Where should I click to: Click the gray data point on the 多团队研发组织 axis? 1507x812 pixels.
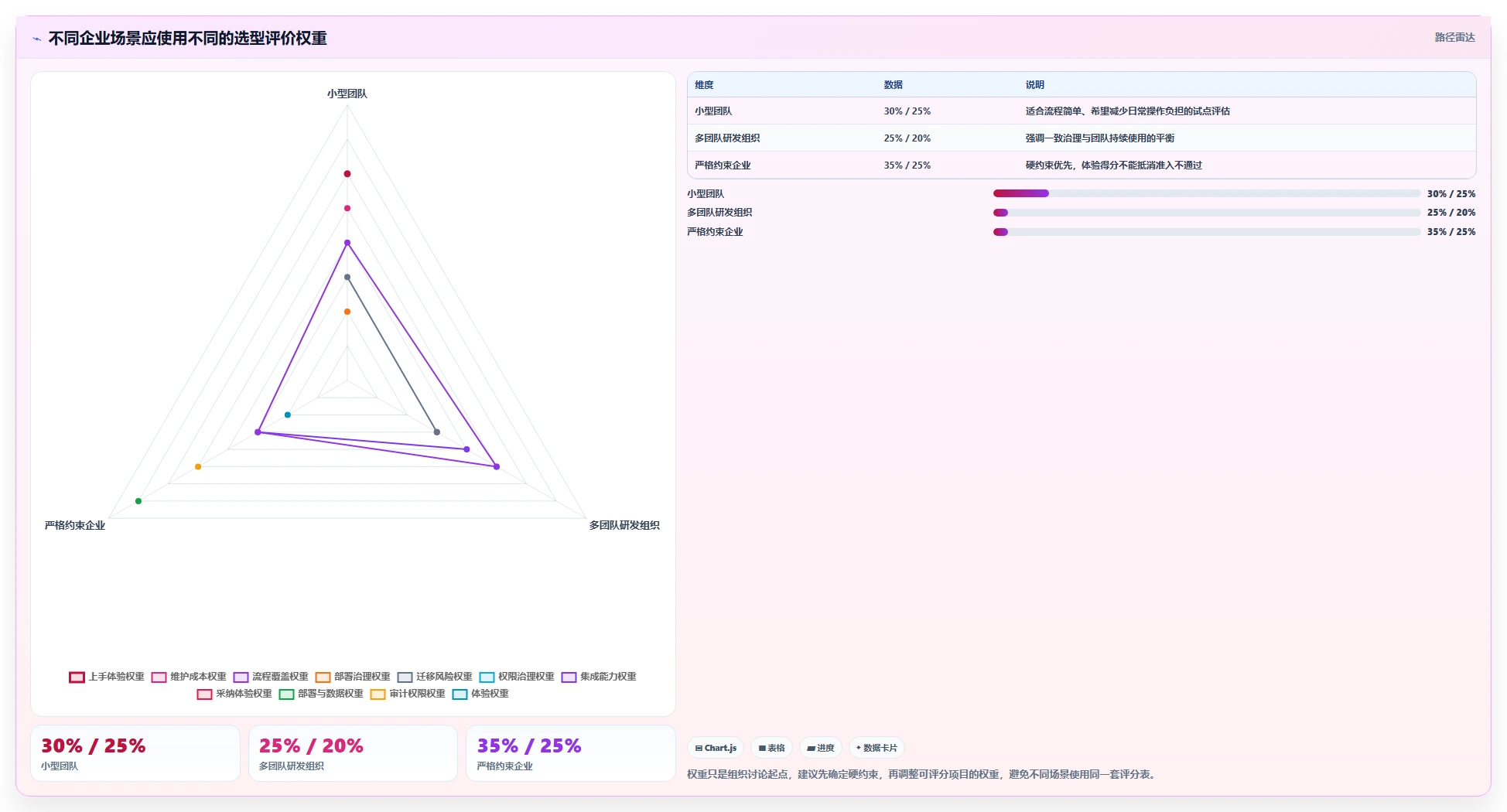click(x=436, y=432)
